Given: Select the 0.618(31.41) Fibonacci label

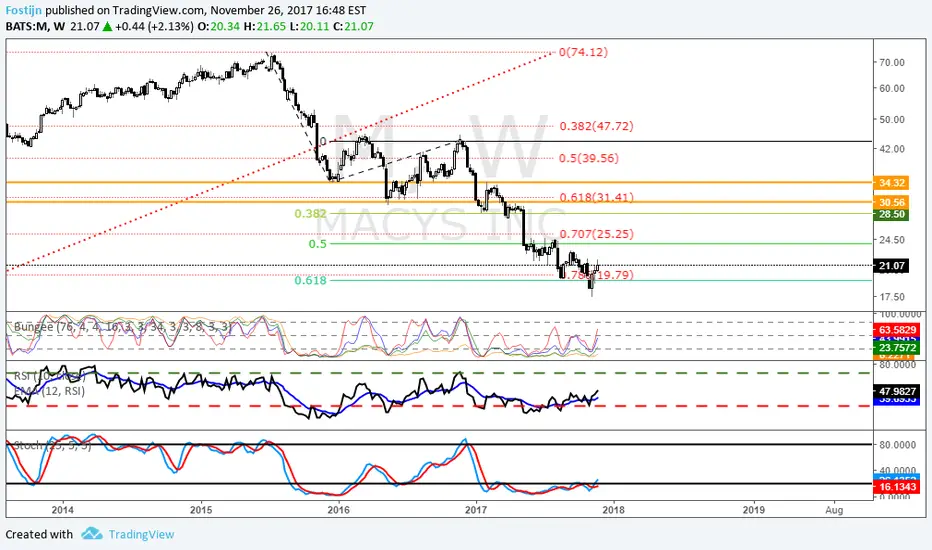Looking at the screenshot, I should click(596, 197).
